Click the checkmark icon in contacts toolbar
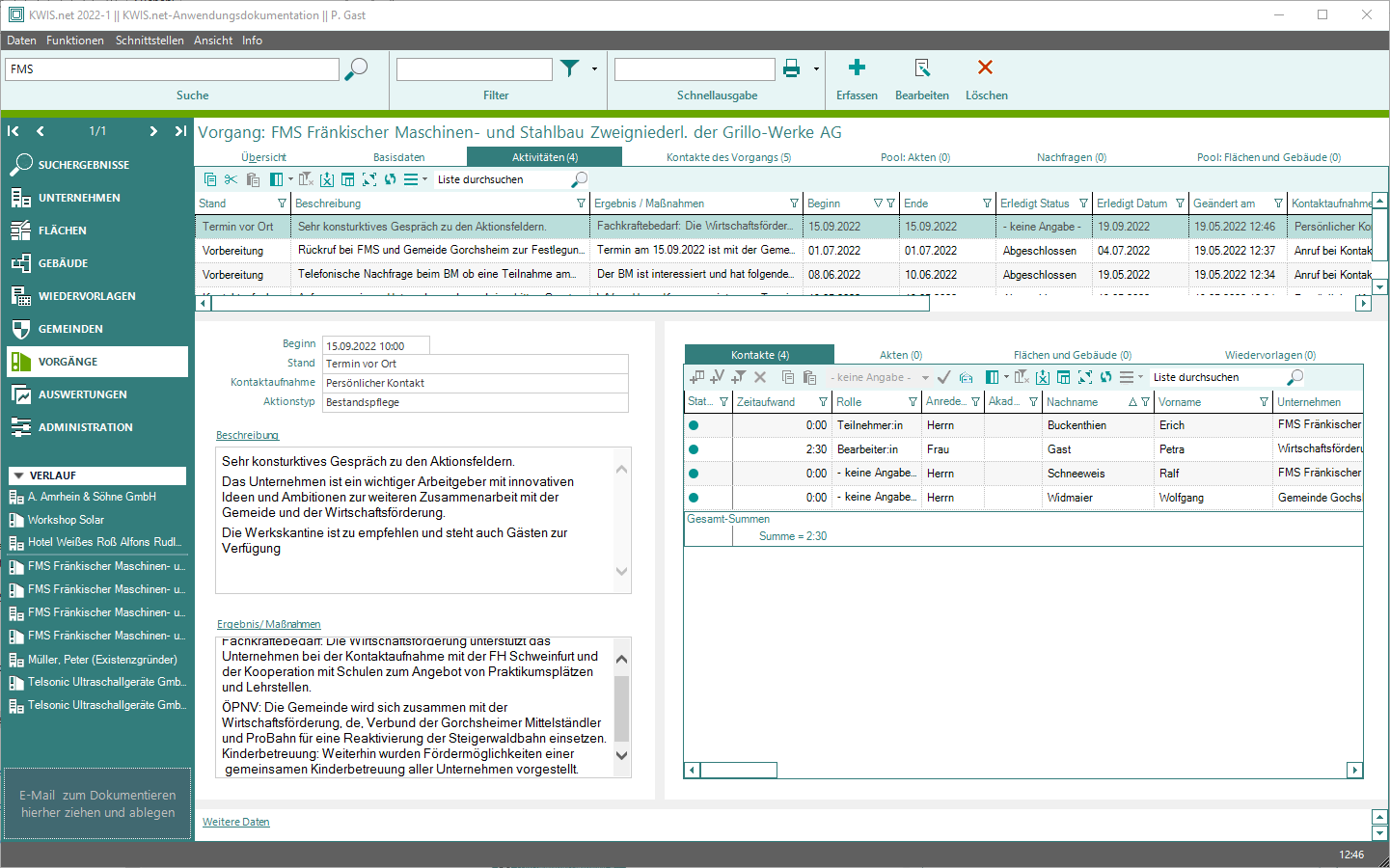Screen dimensions: 1390x868 pyautogui.click(x=943, y=377)
